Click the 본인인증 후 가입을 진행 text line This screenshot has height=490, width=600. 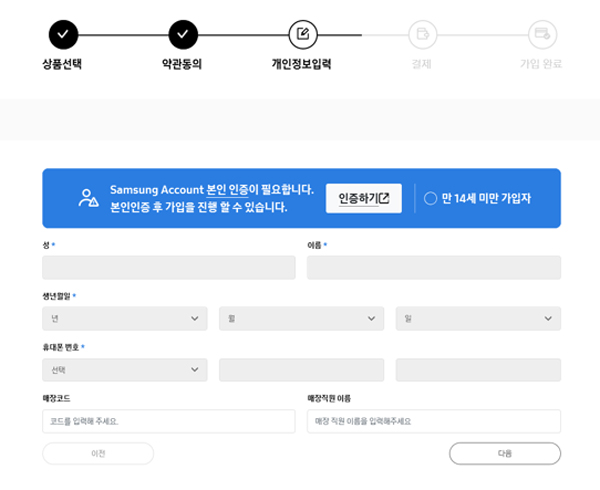[x=199, y=207]
